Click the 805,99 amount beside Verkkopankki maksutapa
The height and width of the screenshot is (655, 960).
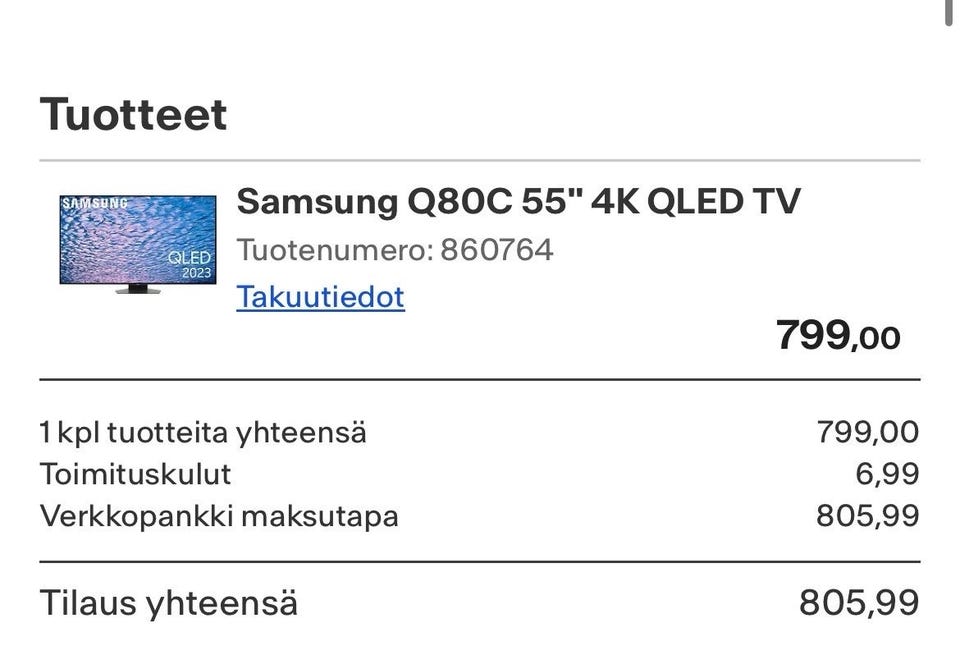point(867,516)
